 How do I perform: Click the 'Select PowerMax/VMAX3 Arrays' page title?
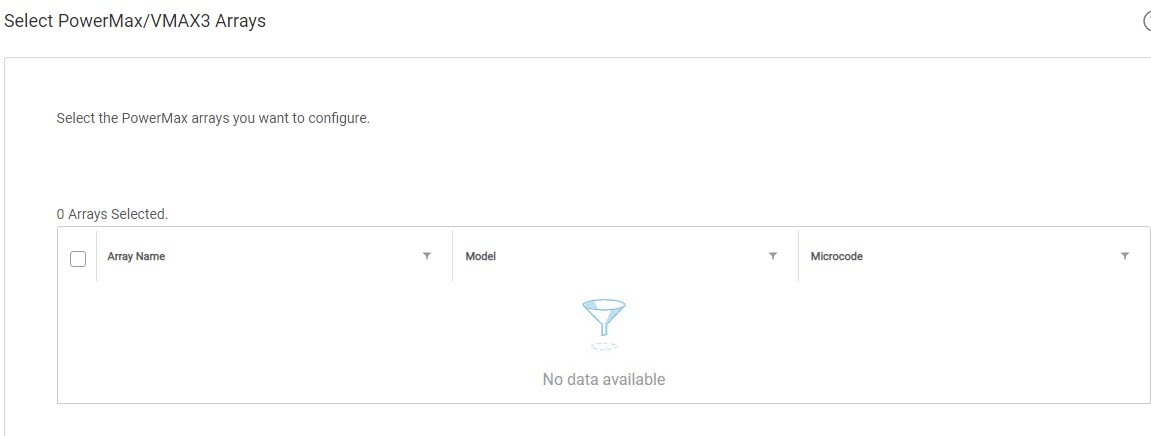click(x=135, y=20)
